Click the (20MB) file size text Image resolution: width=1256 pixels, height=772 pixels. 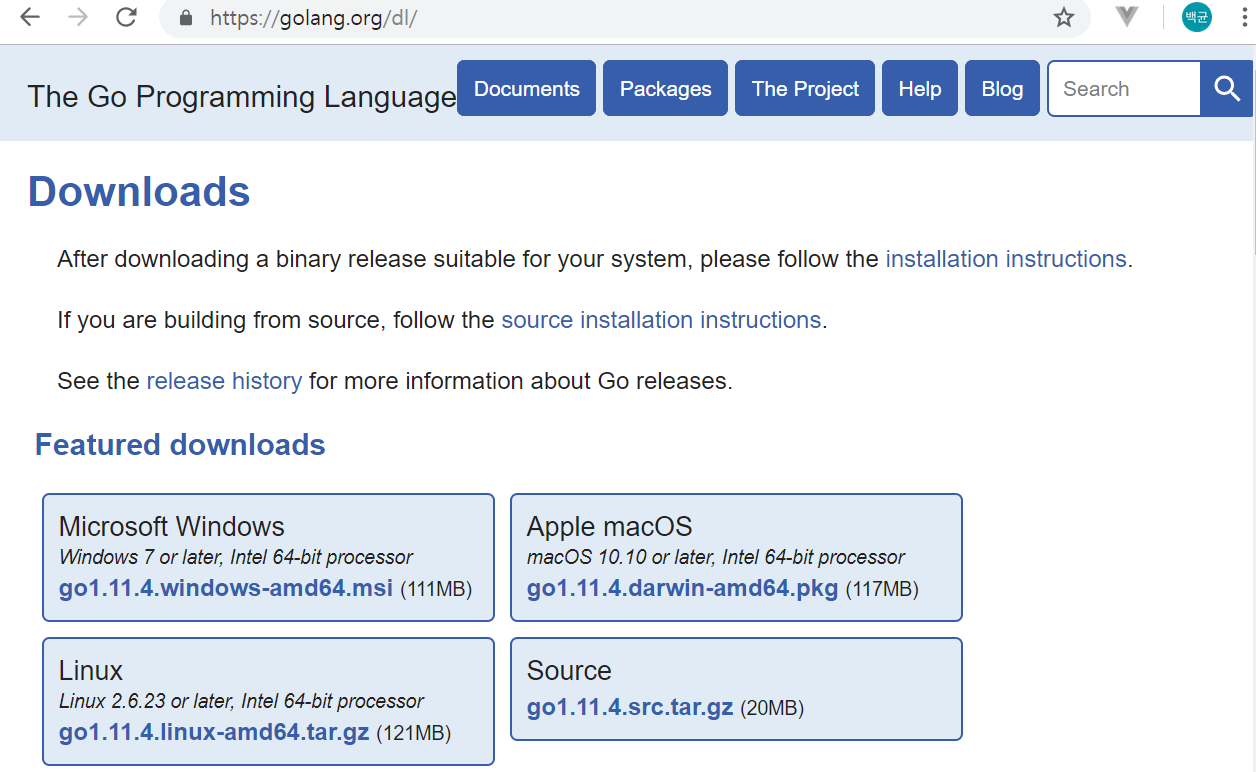(772, 709)
